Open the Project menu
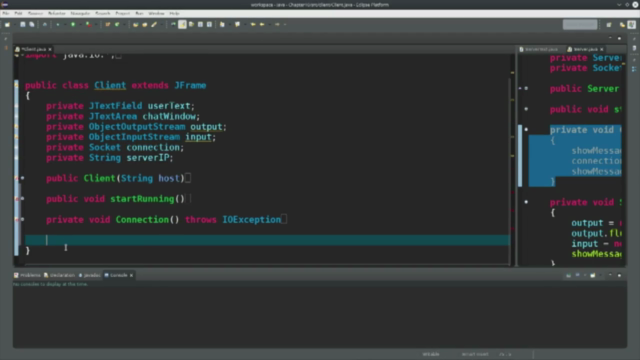The image size is (640, 360). pos(122,13)
